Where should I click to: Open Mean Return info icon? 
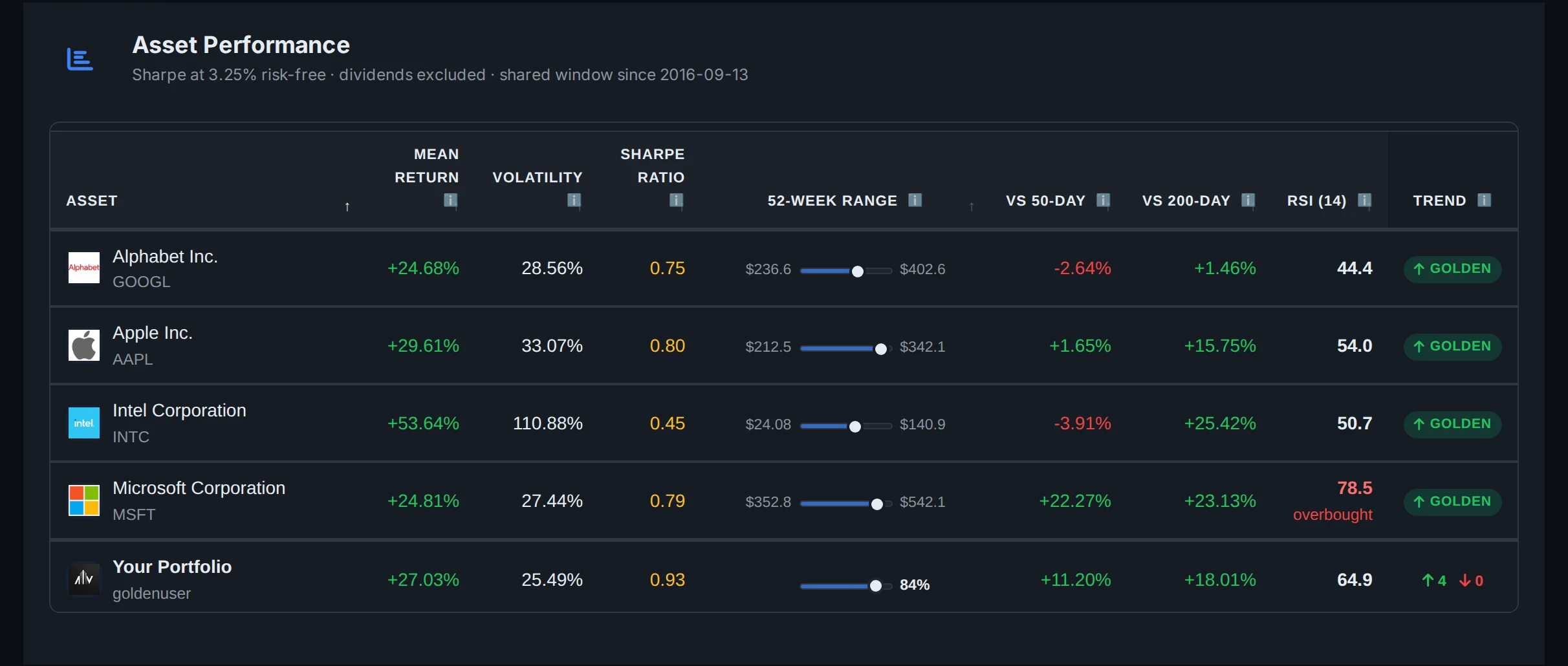click(451, 200)
